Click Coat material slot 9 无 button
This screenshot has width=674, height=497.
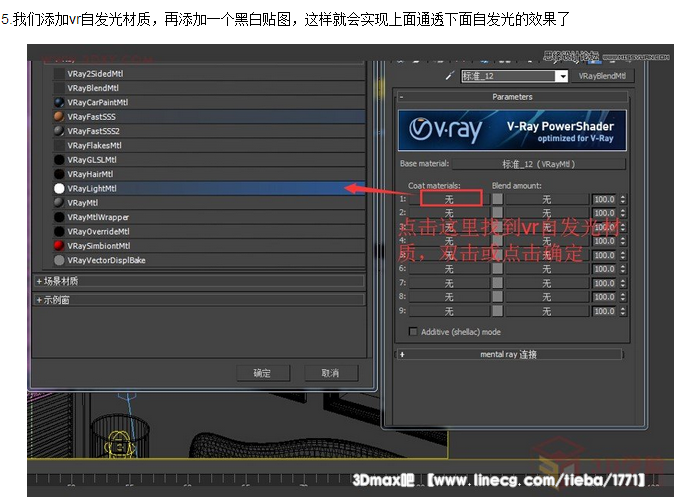click(450, 311)
